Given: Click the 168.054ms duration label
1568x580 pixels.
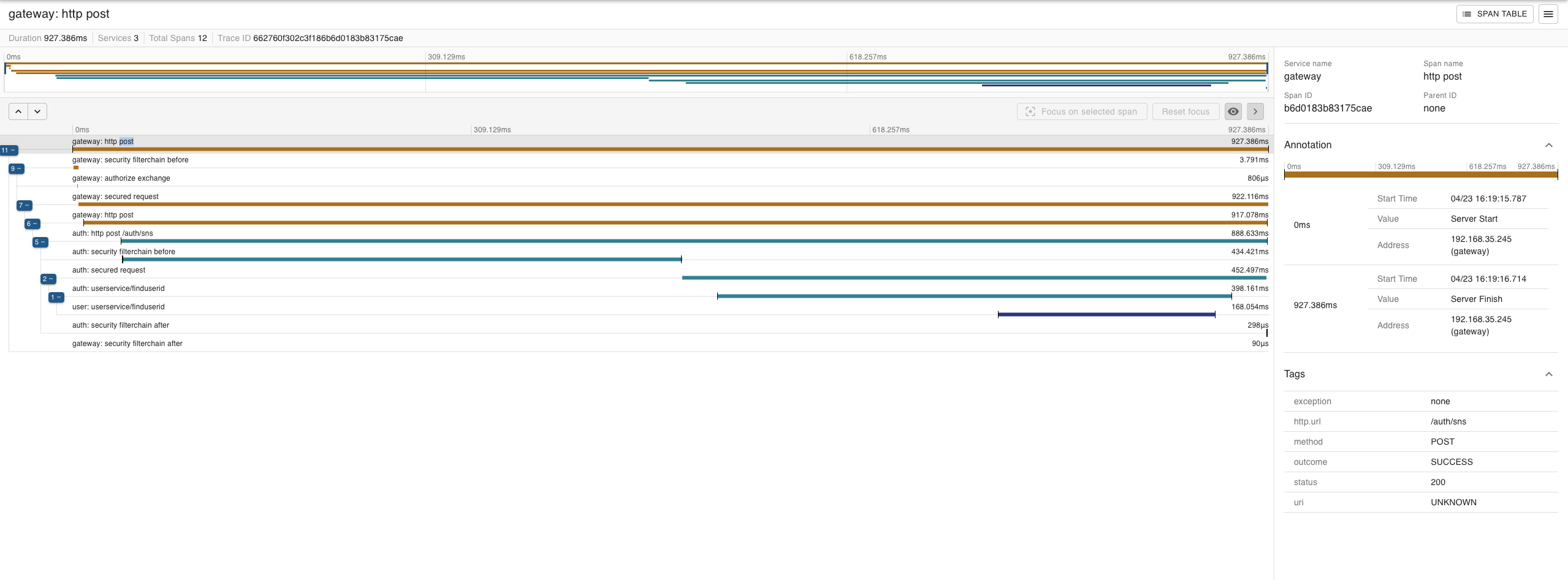Looking at the screenshot, I should pos(1249,307).
